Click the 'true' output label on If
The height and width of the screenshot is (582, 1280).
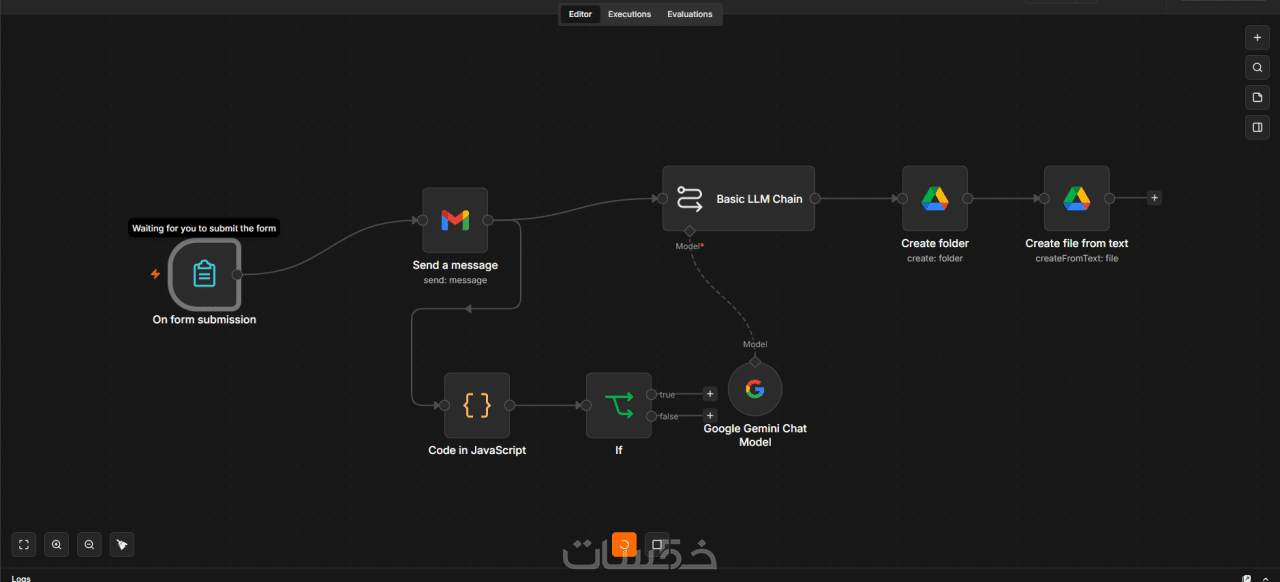[667, 395]
